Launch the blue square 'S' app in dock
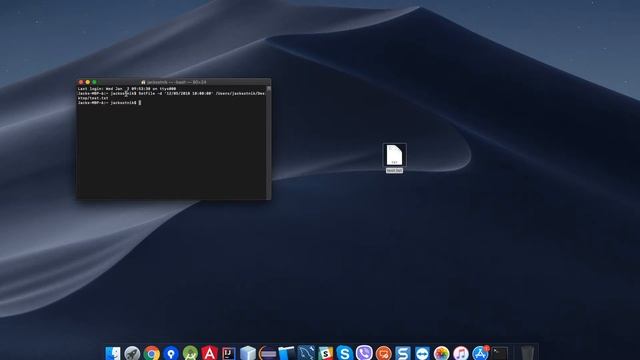This screenshot has height=360, width=640. (402, 353)
